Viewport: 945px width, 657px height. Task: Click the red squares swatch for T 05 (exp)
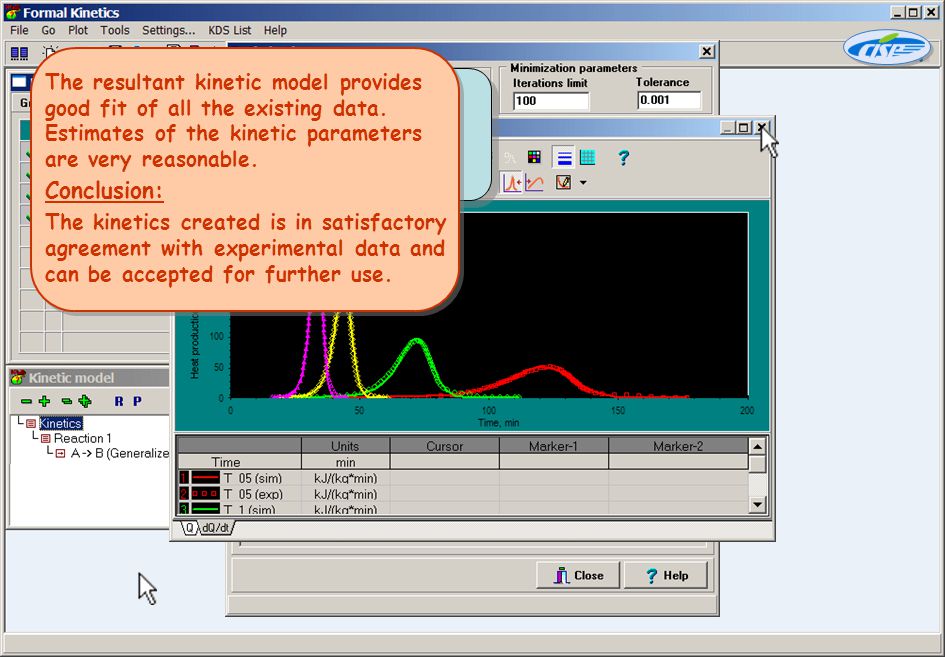point(206,494)
